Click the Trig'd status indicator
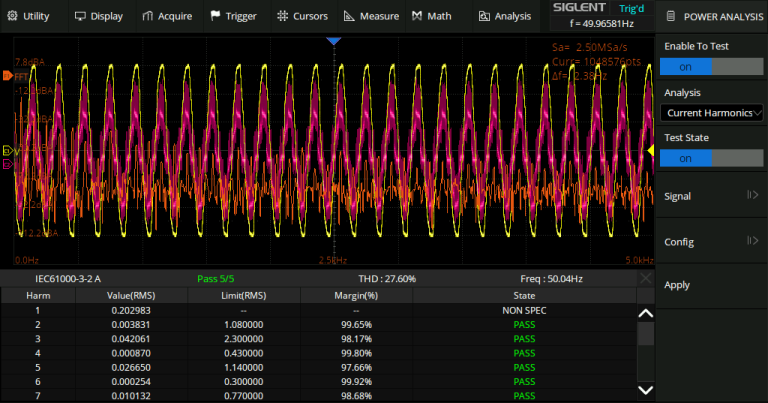The width and height of the screenshot is (768, 403). [632, 8]
